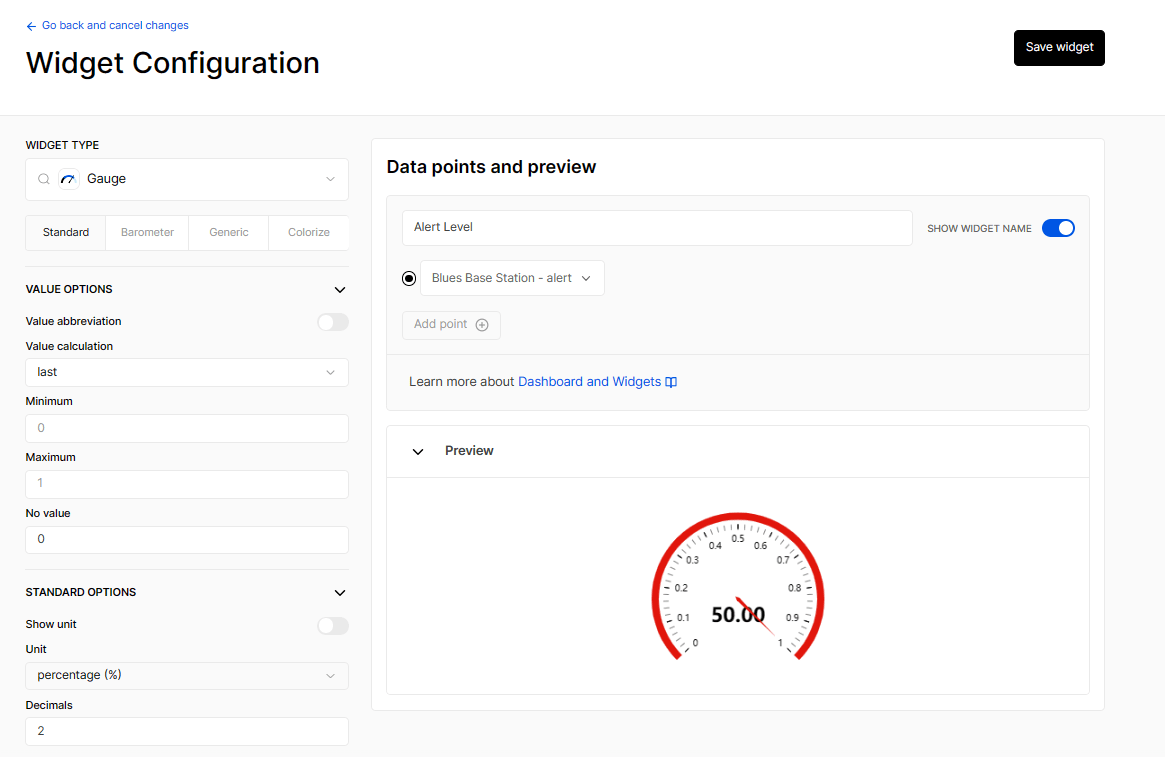Click the Gauge widget icon

tap(68, 179)
